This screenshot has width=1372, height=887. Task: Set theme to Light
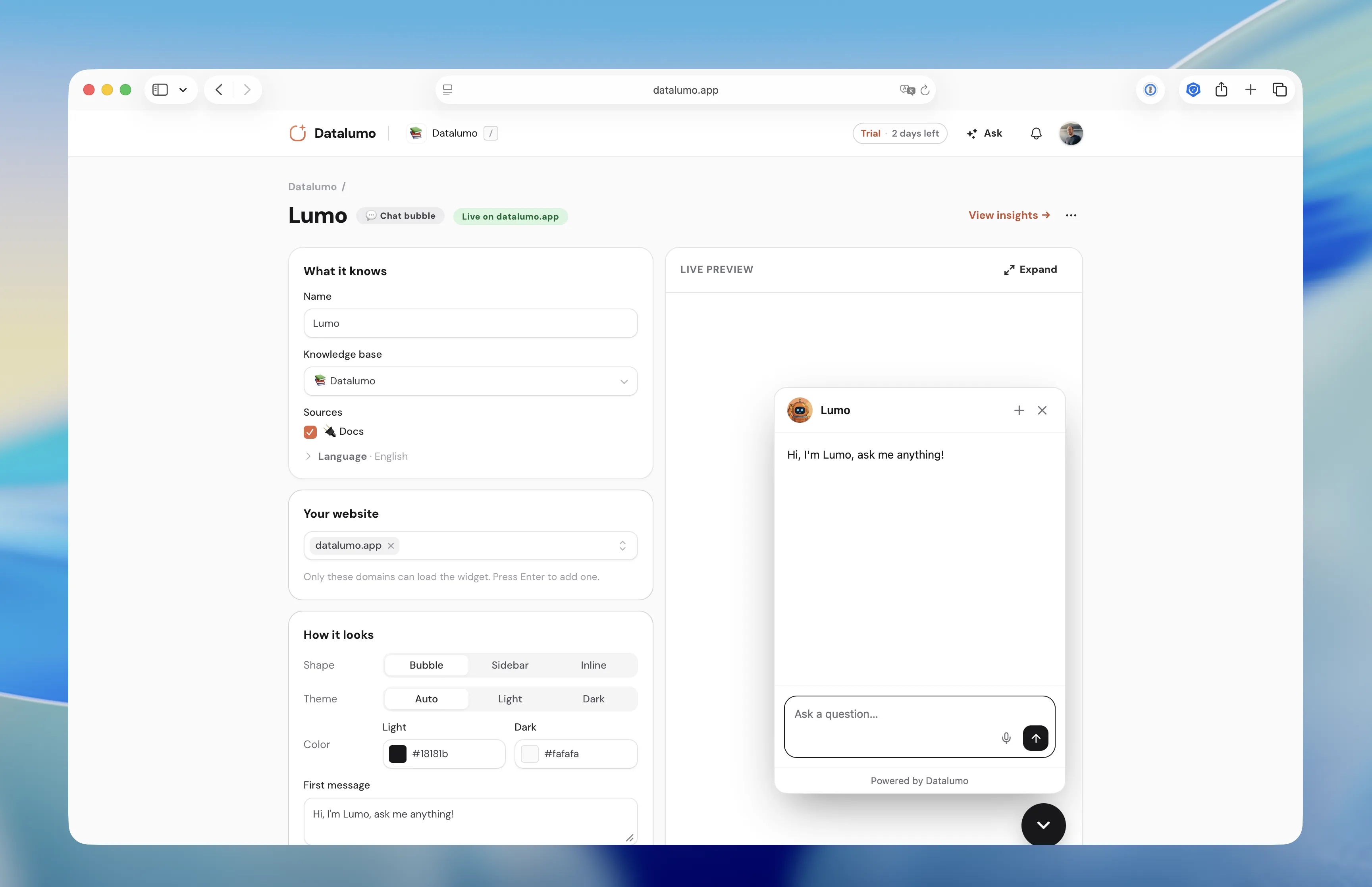click(x=509, y=699)
